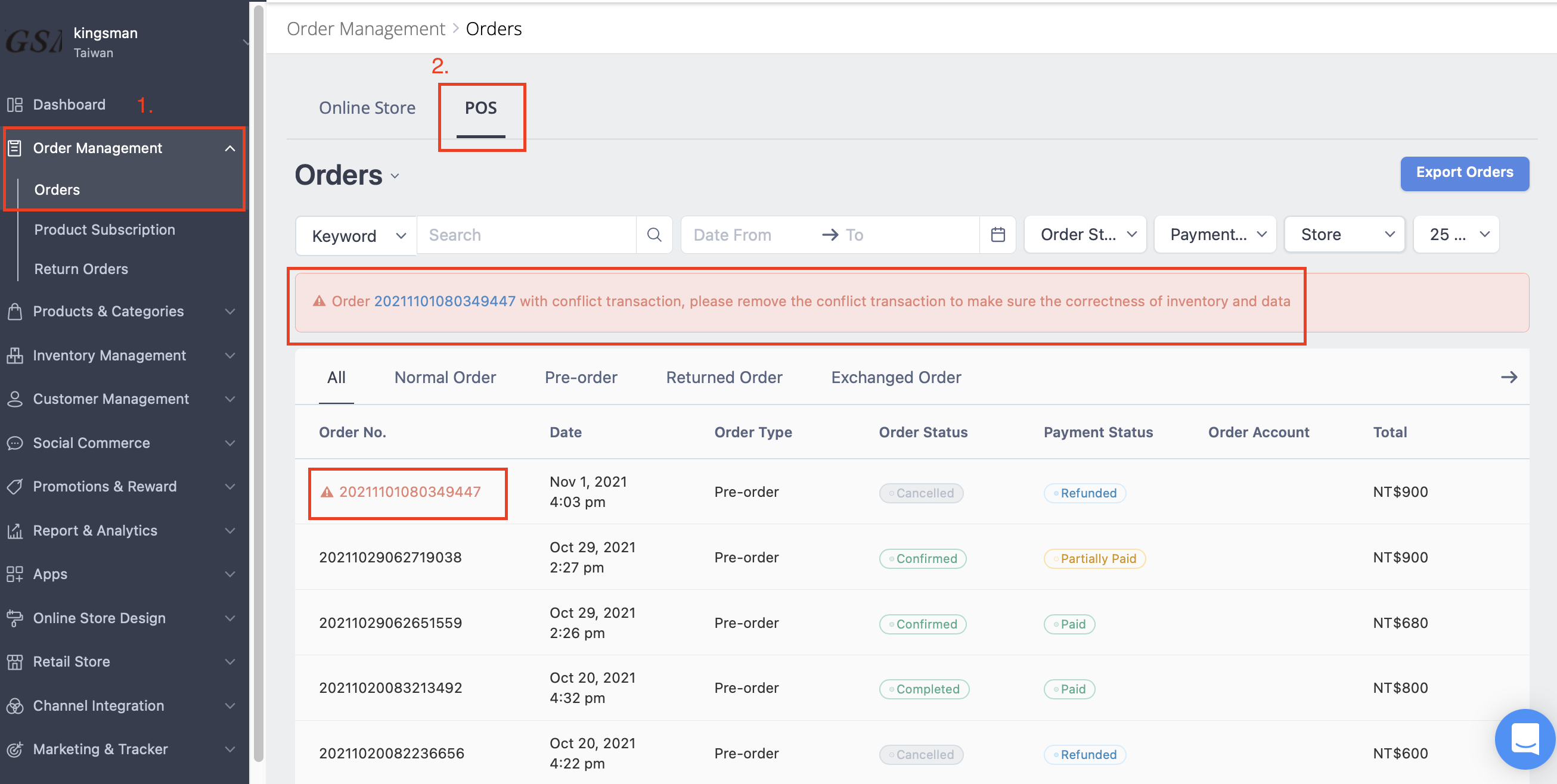The height and width of the screenshot is (784, 1557).
Task: Click the sidebar vertical scrollbar
Action: tap(258, 383)
